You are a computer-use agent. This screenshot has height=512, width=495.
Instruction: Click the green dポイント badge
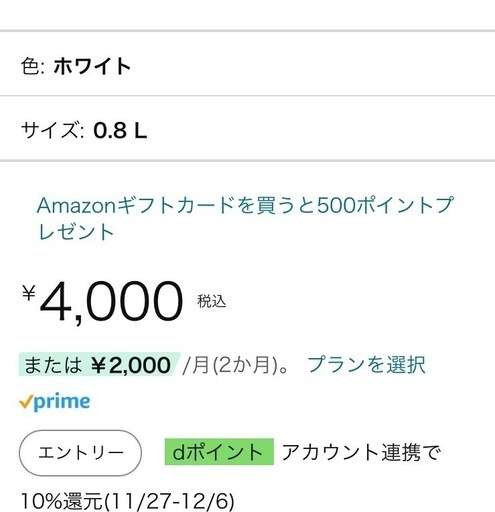pos(219,452)
